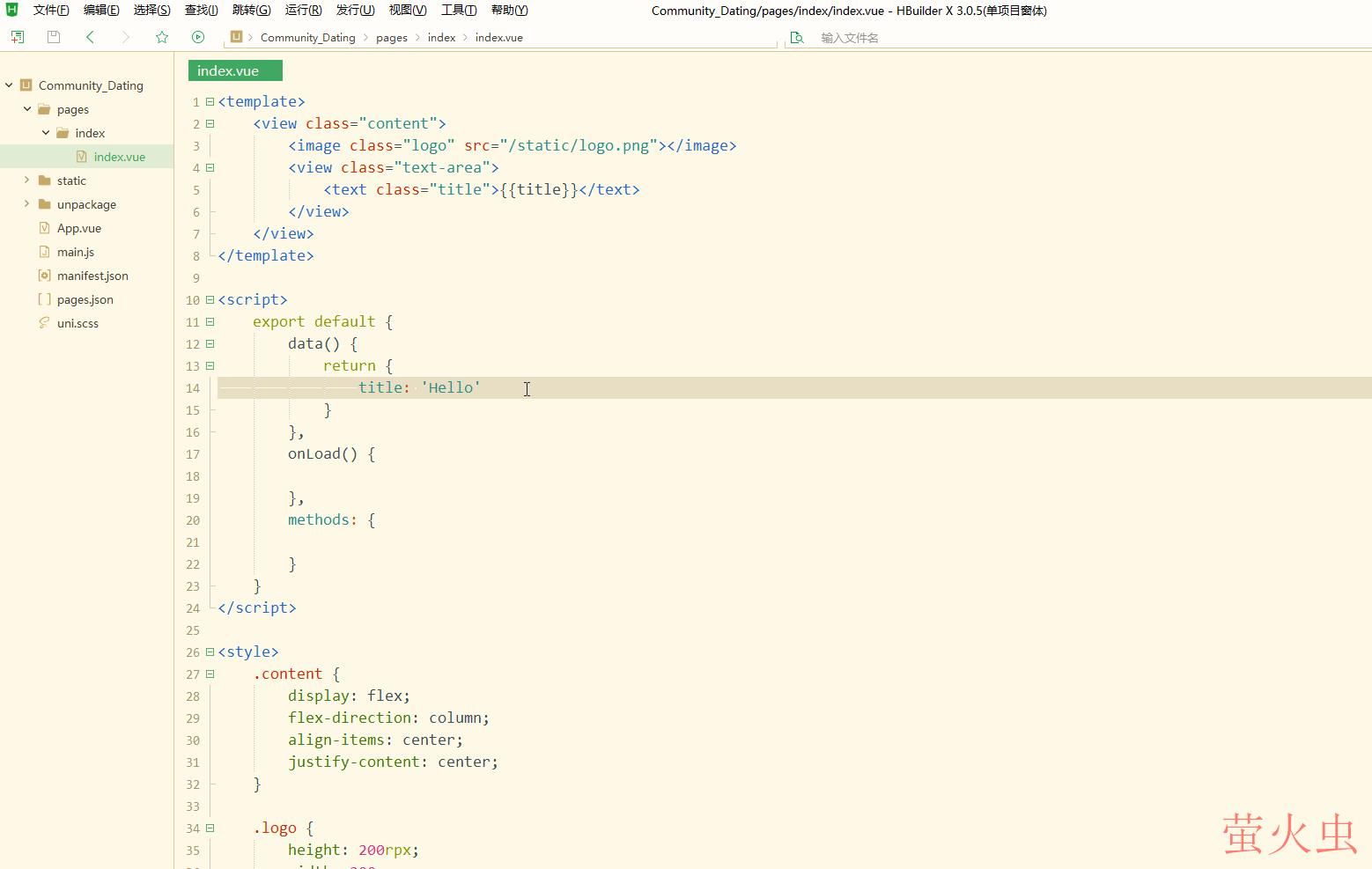Viewport: 1372px width, 869px height.
Task: Open the 运行(R) menu
Action: point(303,11)
